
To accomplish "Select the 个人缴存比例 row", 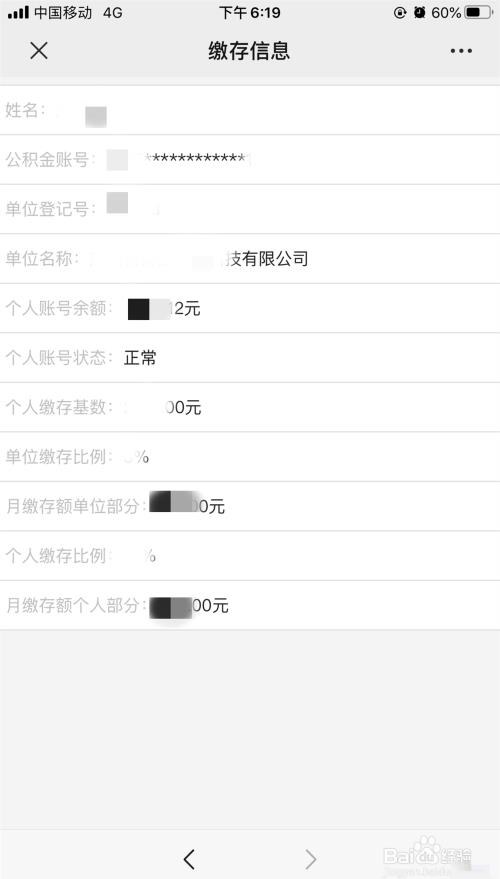I will 250,556.
